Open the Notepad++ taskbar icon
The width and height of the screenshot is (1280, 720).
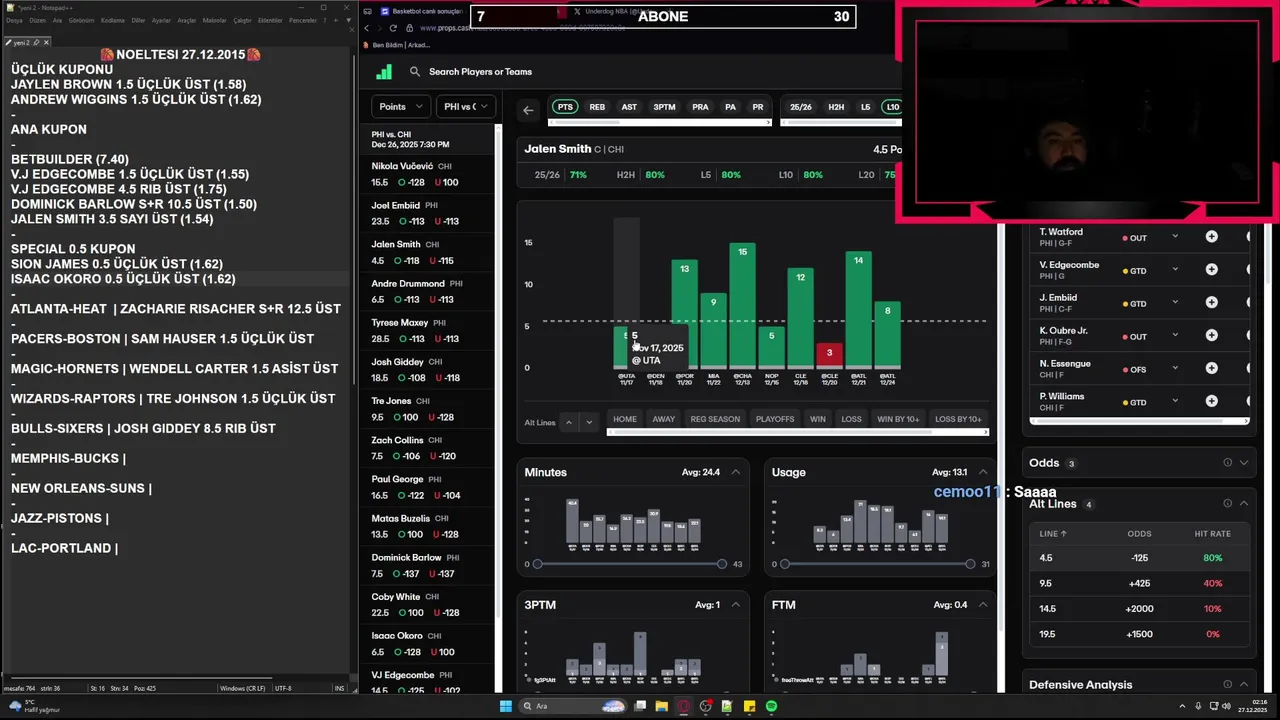(728, 706)
